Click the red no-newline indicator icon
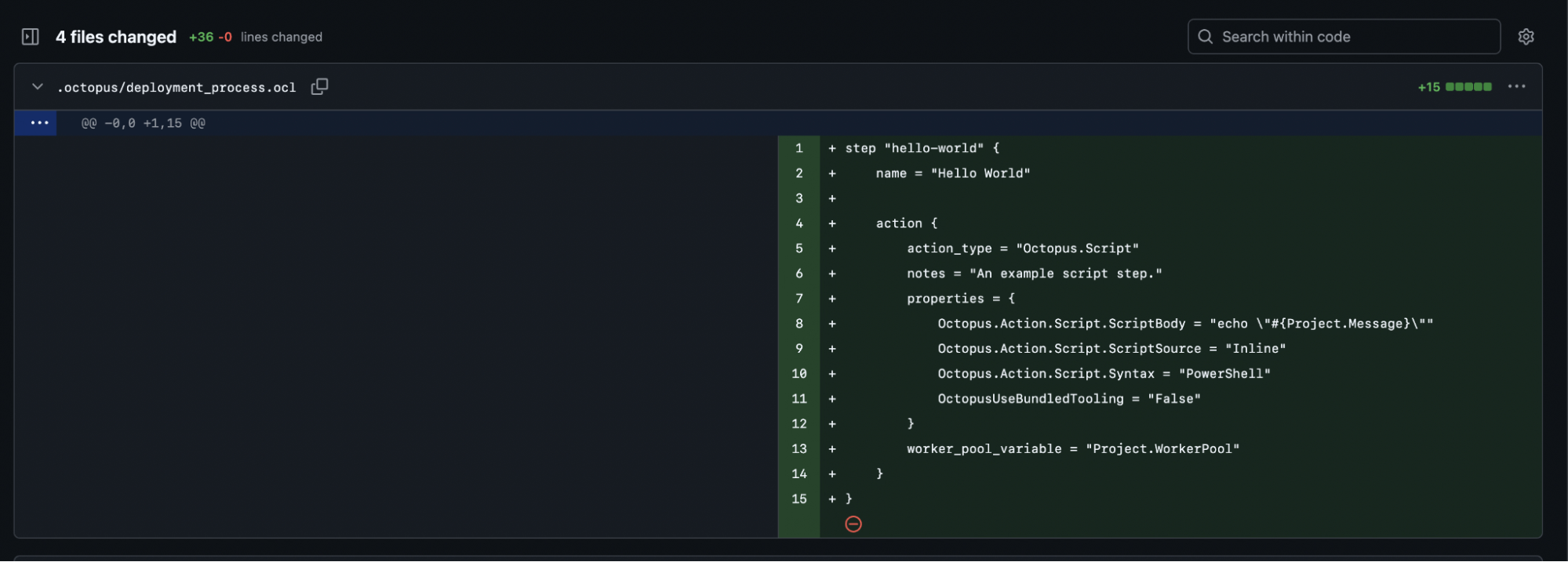This screenshot has height=562, width=1568. coord(853,524)
